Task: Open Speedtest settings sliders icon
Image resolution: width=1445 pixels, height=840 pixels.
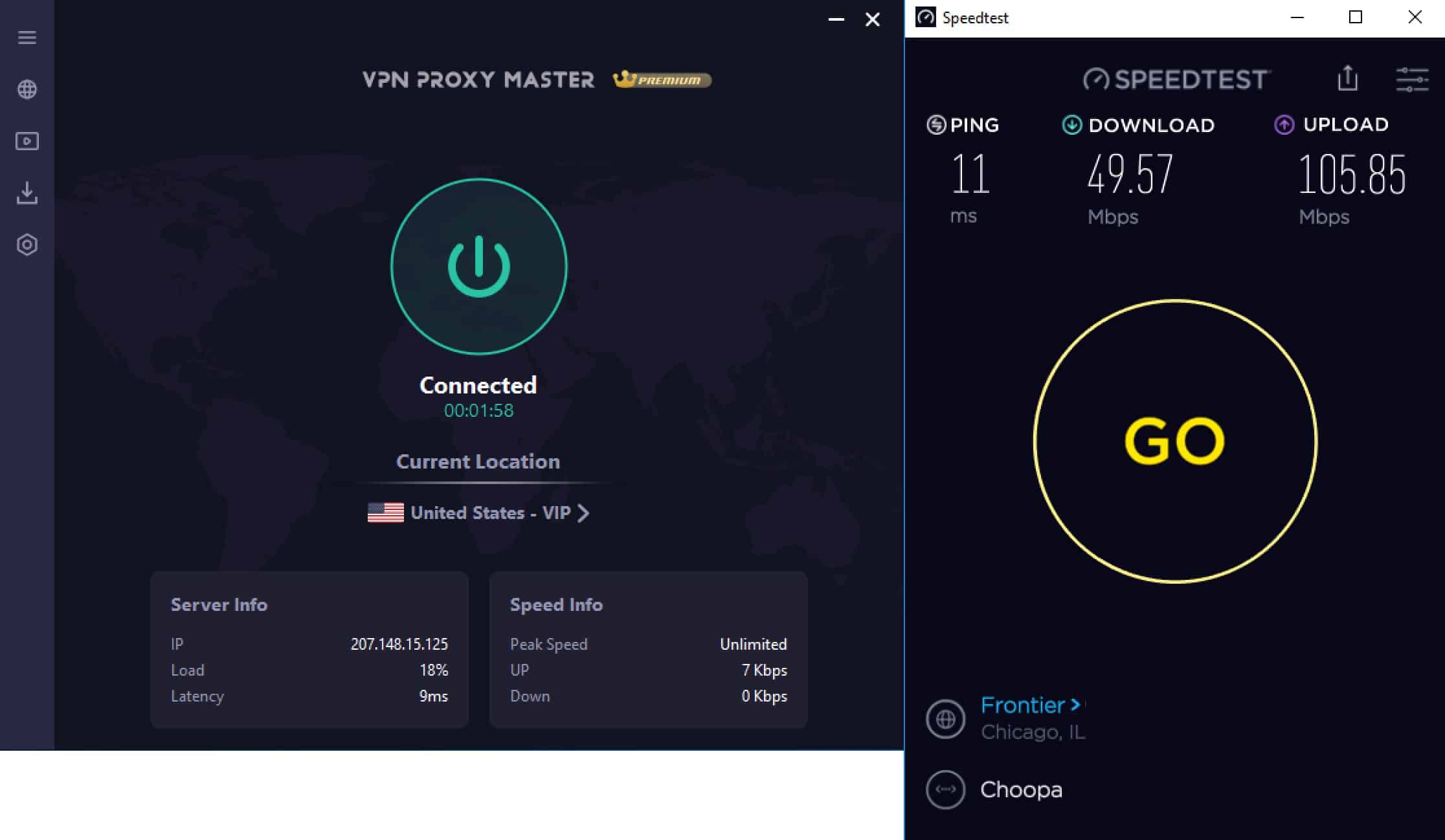Action: pyautogui.click(x=1412, y=80)
